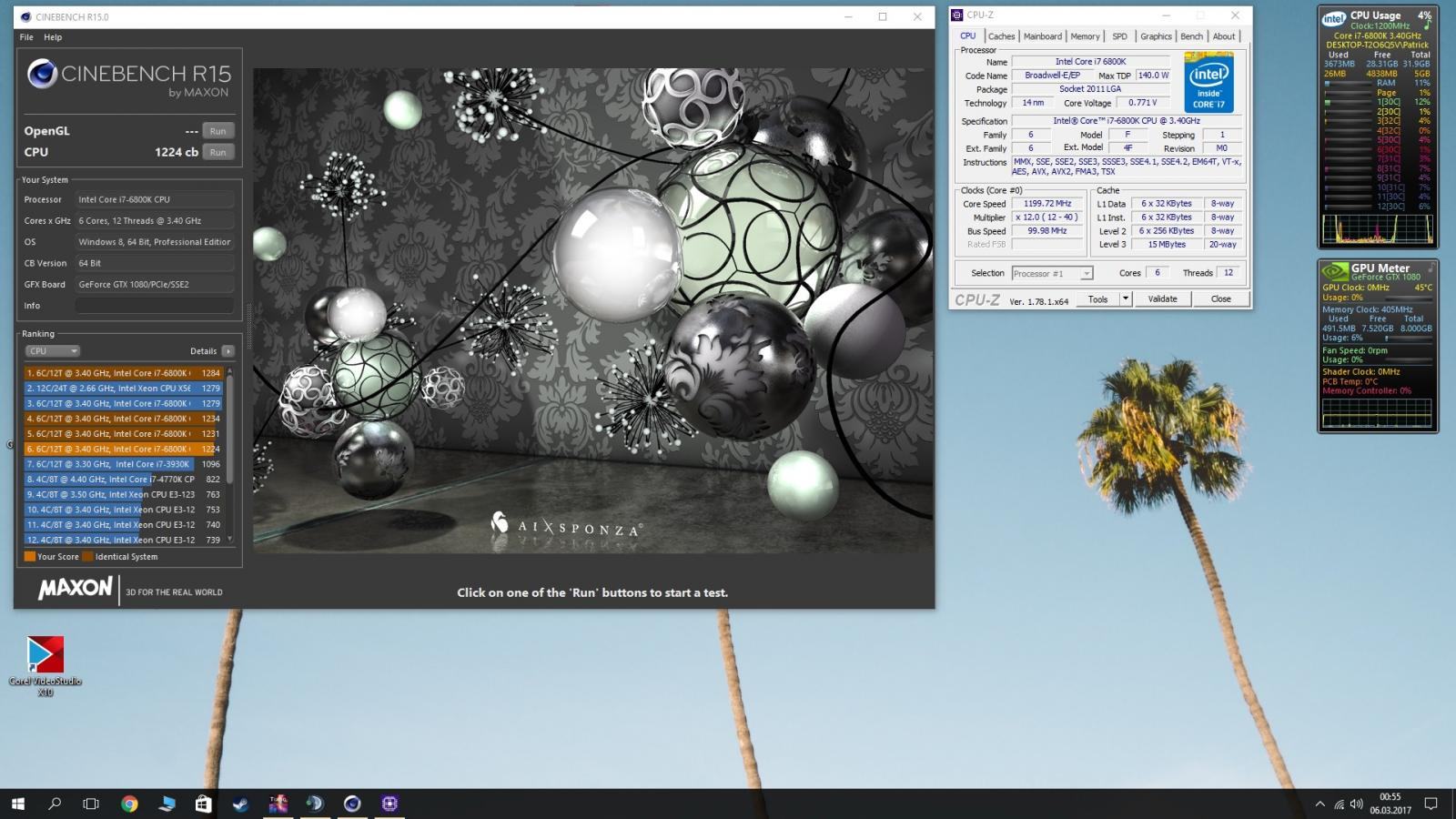The height and width of the screenshot is (819, 1456).
Task: Open the crescent-shaped app in the taskbar
Action: (315, 804)
